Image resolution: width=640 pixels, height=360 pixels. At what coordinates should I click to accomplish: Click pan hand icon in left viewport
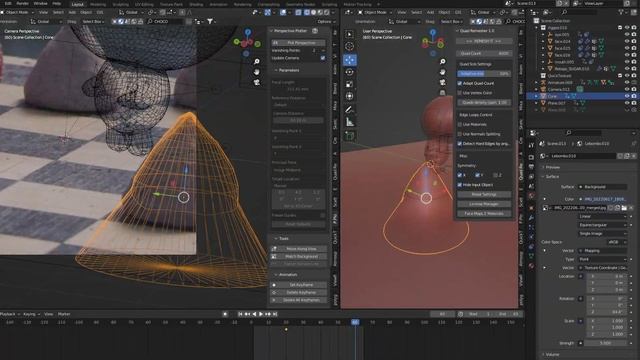pos(256,72)
